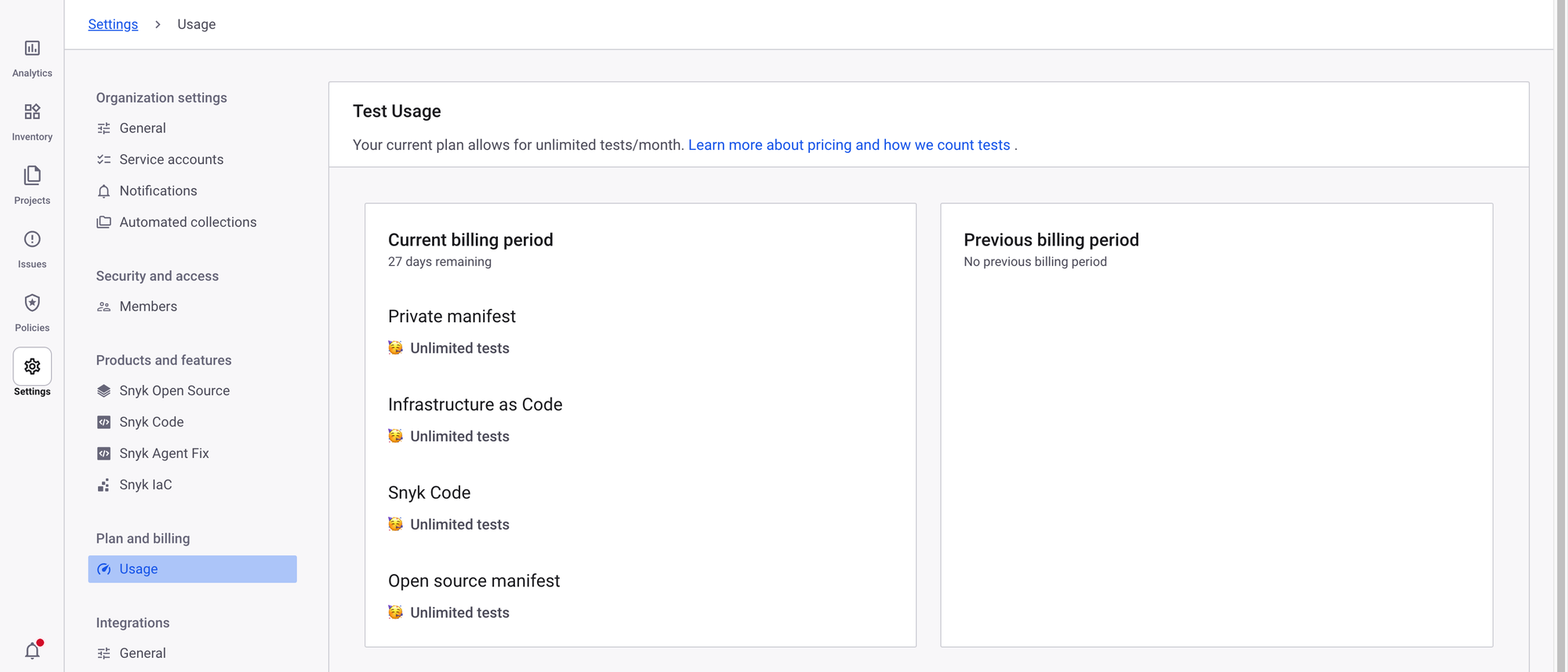Screen dimensions: 1568x672
Task: Click the vertical page scrollbar
Action: click(x=1560, y=336)
